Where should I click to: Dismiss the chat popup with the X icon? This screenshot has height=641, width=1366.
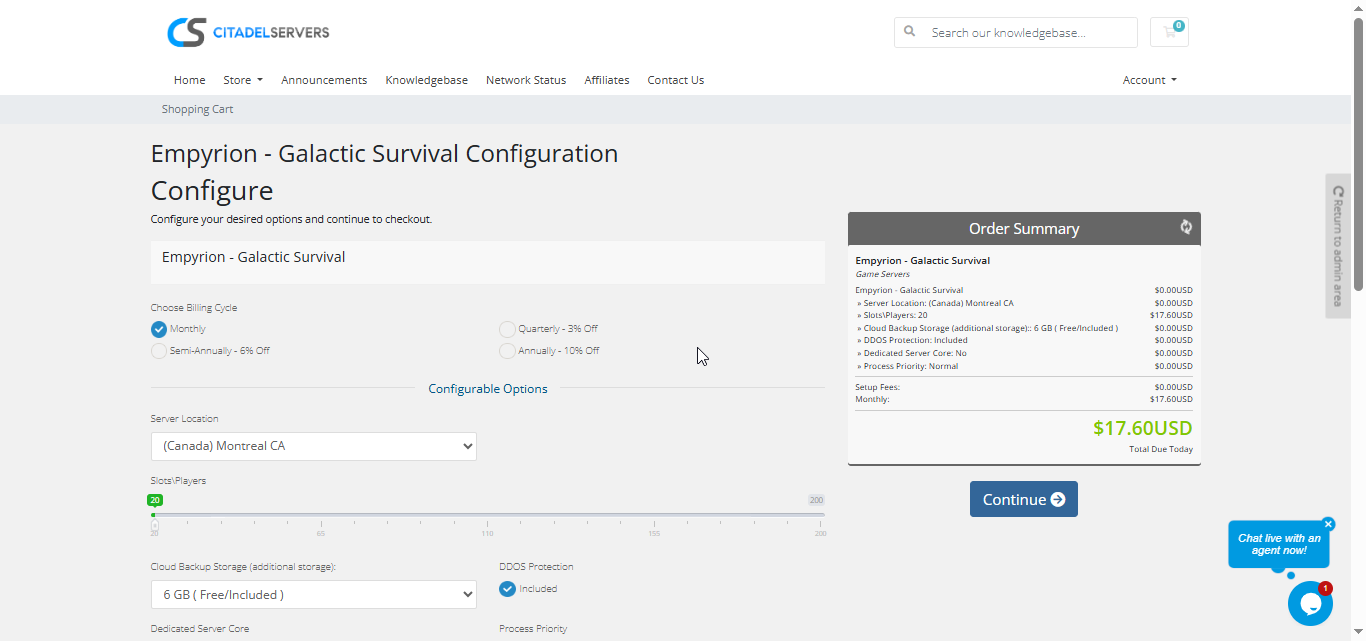pyautogui.click(x=1327, y=523)
